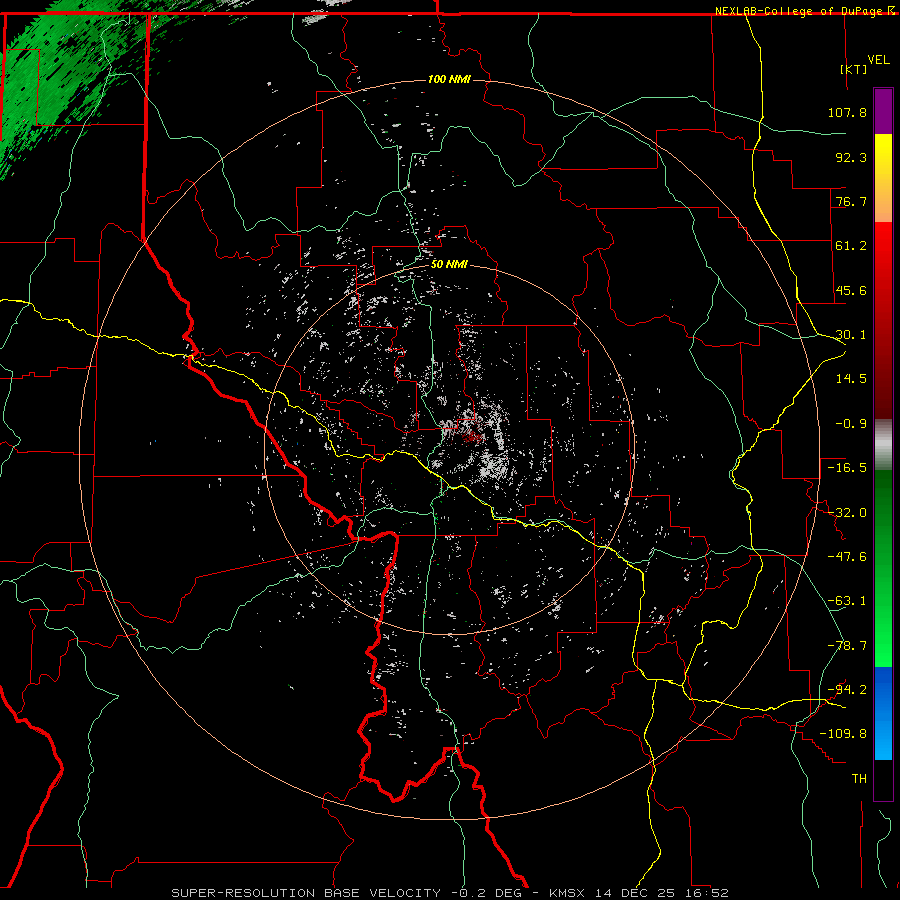The width and height of the screenshot is (900, 900).
Task: Click the [KT] units label
Action: click(x=853, y=69)
